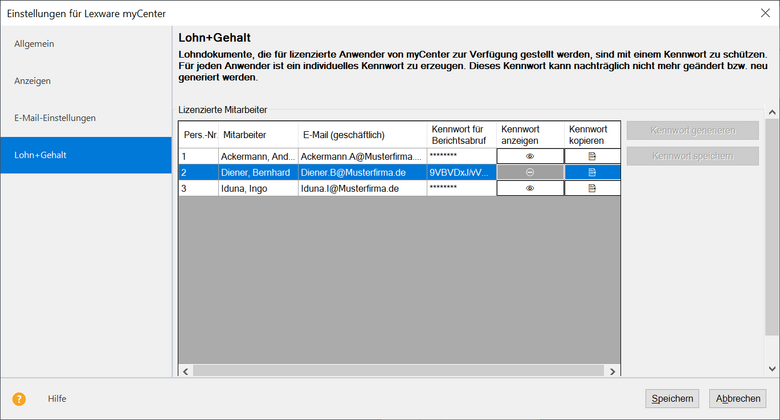Copy password for Iduna, Ingo
This screenshot has height=420, width=780.
click(592, 188)
